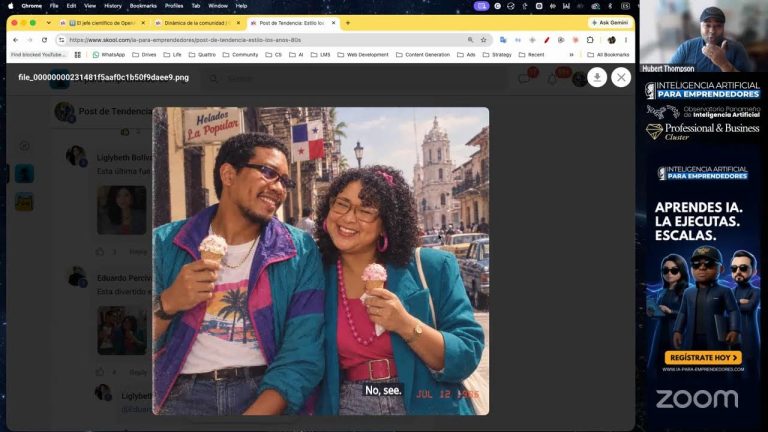Open the Skool notifications bell
The image size is (768, 432).
(x=553, y=78)
